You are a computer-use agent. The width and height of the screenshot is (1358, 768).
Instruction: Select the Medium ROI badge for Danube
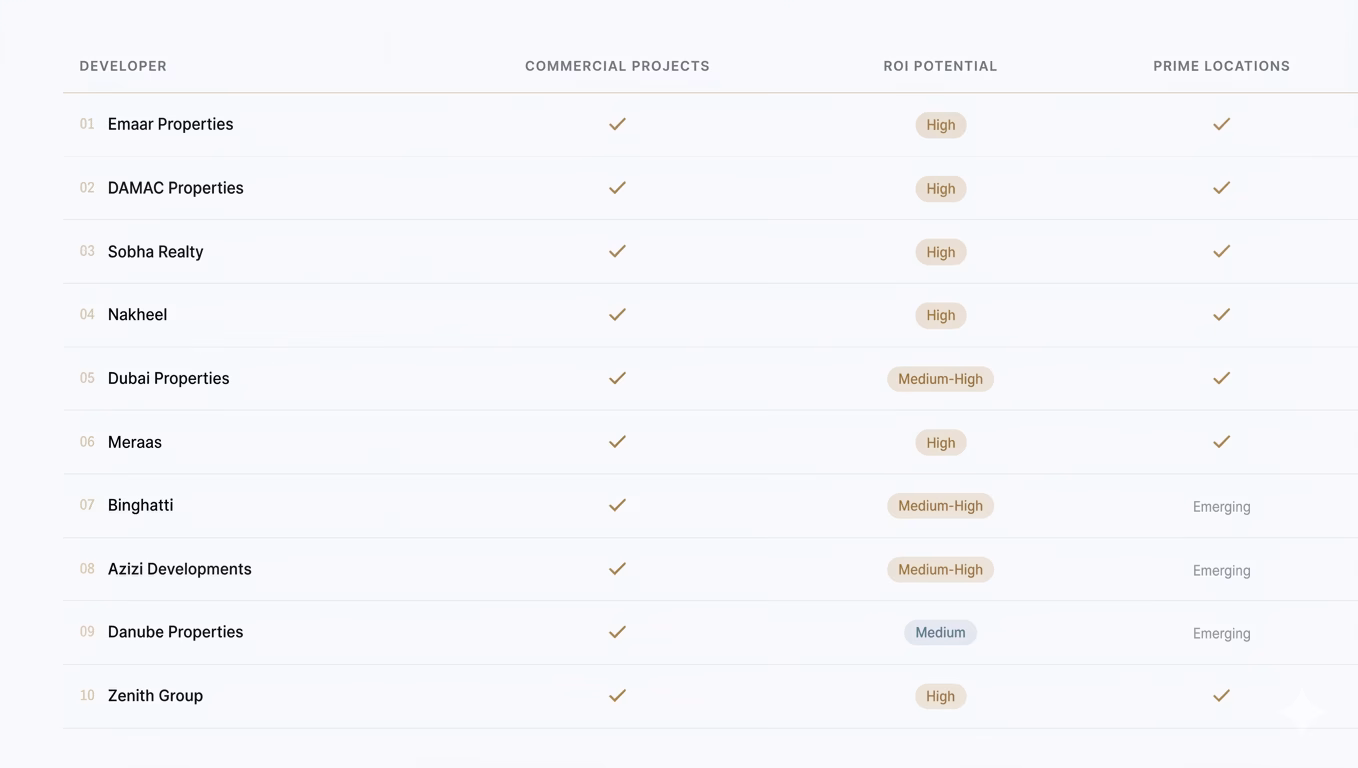tap(940, 633)
